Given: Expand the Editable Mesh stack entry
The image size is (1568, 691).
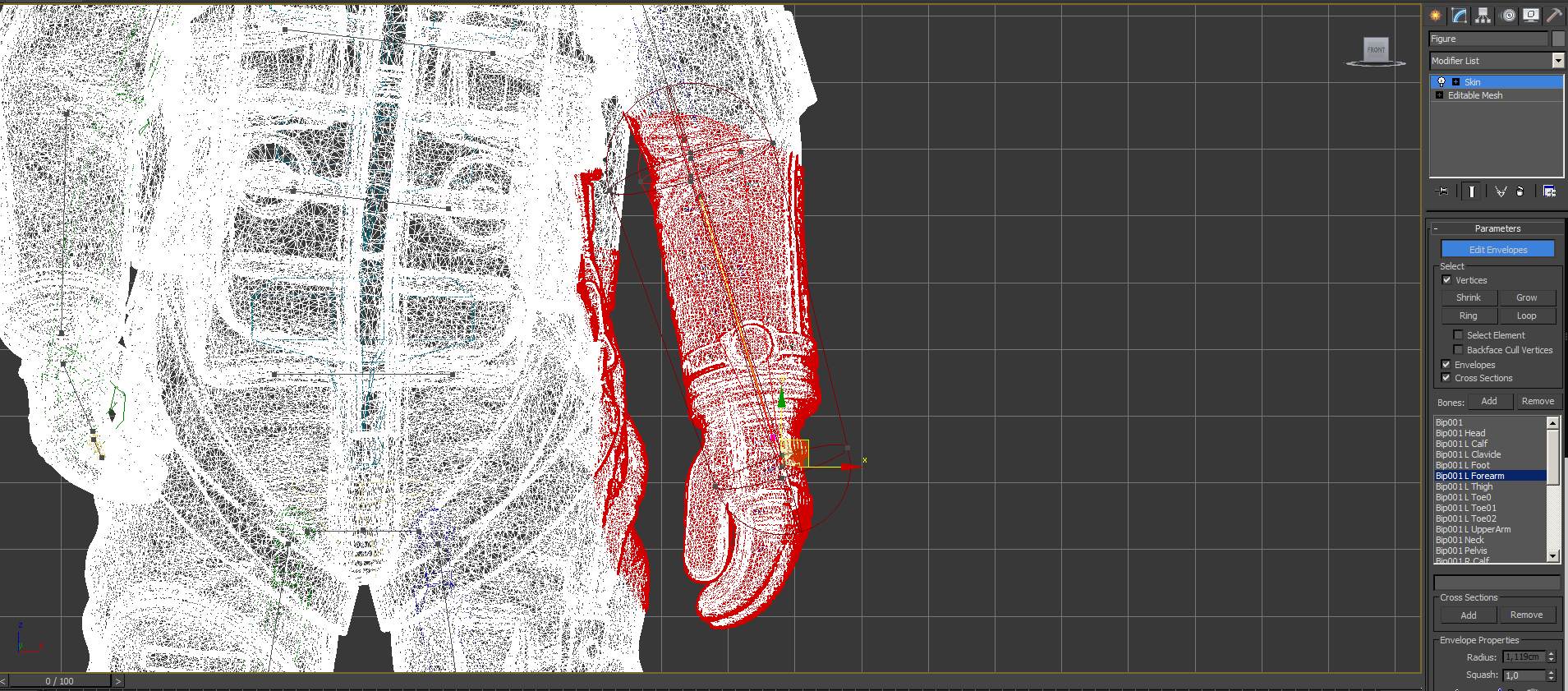Looking at the screenshot, I should pos(1439,95).
